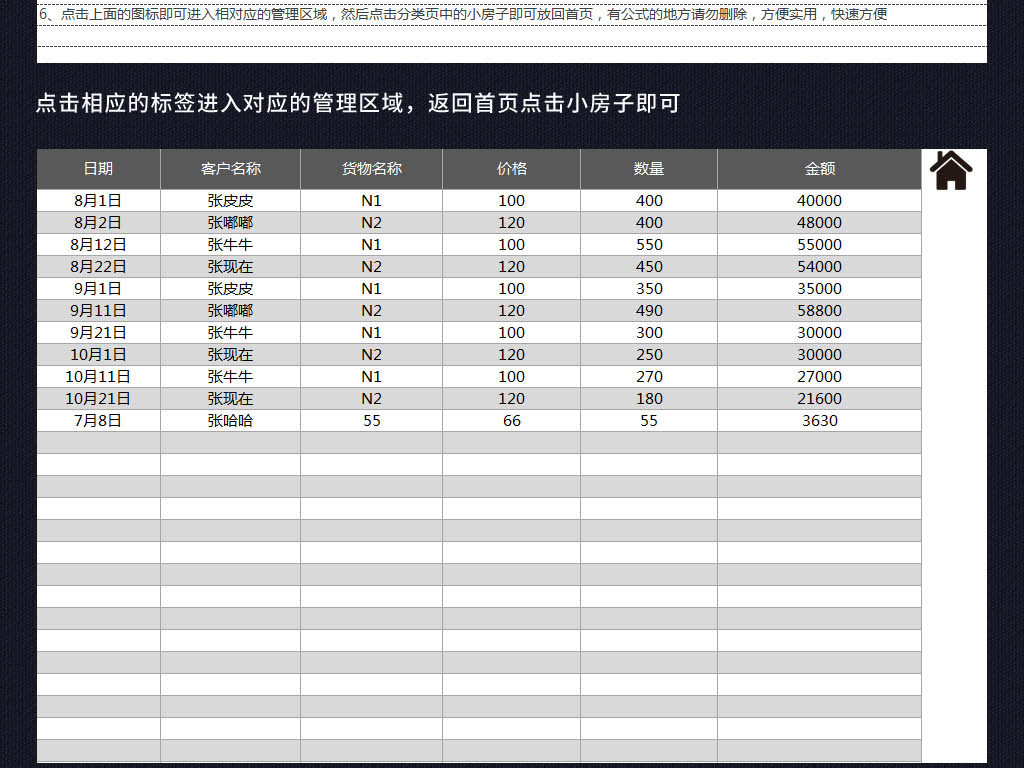Screen dimensions: 1024x768
Task: Select the quantity cell showing 490
Action: point(649,311)
